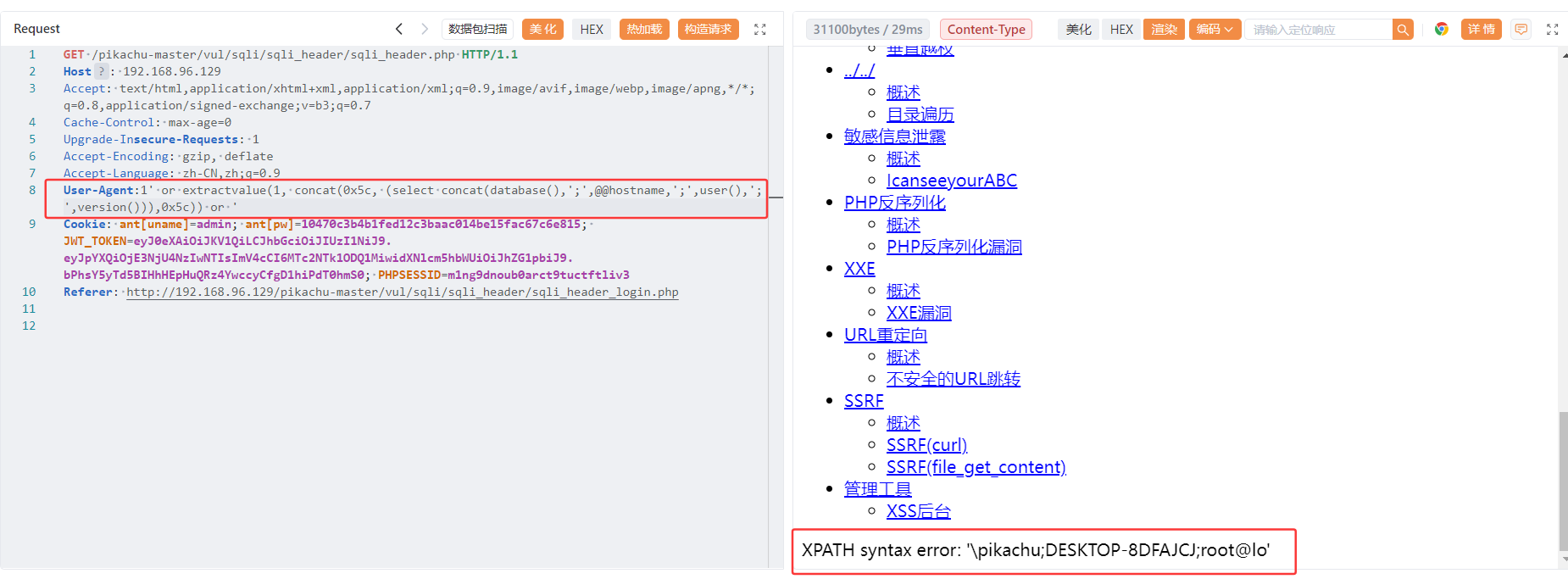Go to the next request with the right arrow

pyautogui.click(x=425, y=29)
